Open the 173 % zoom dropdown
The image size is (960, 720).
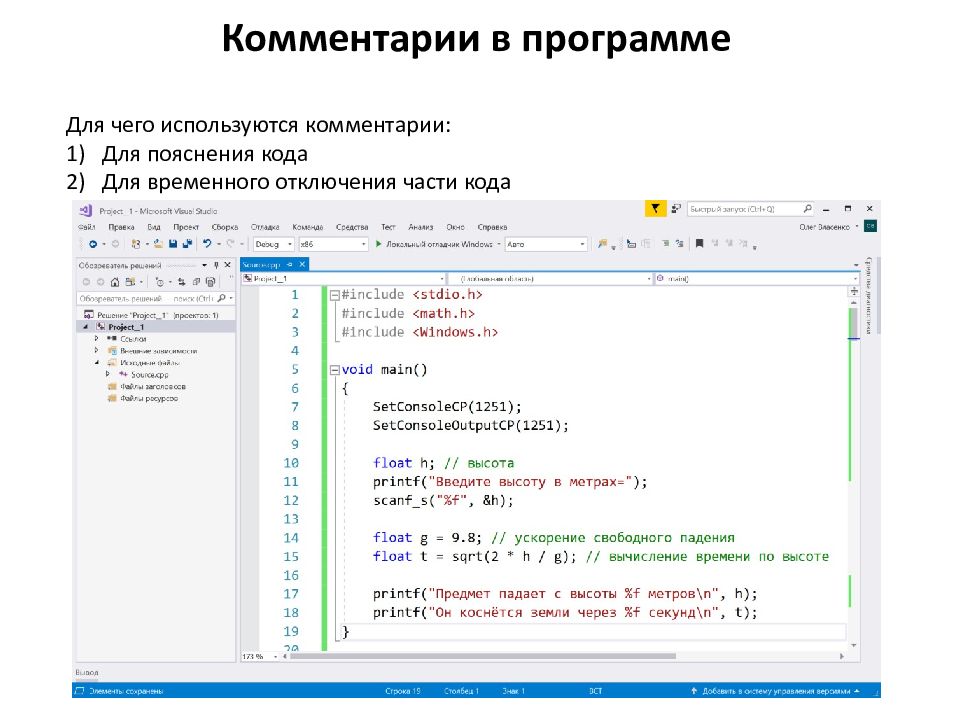click(x=260, y=656)
